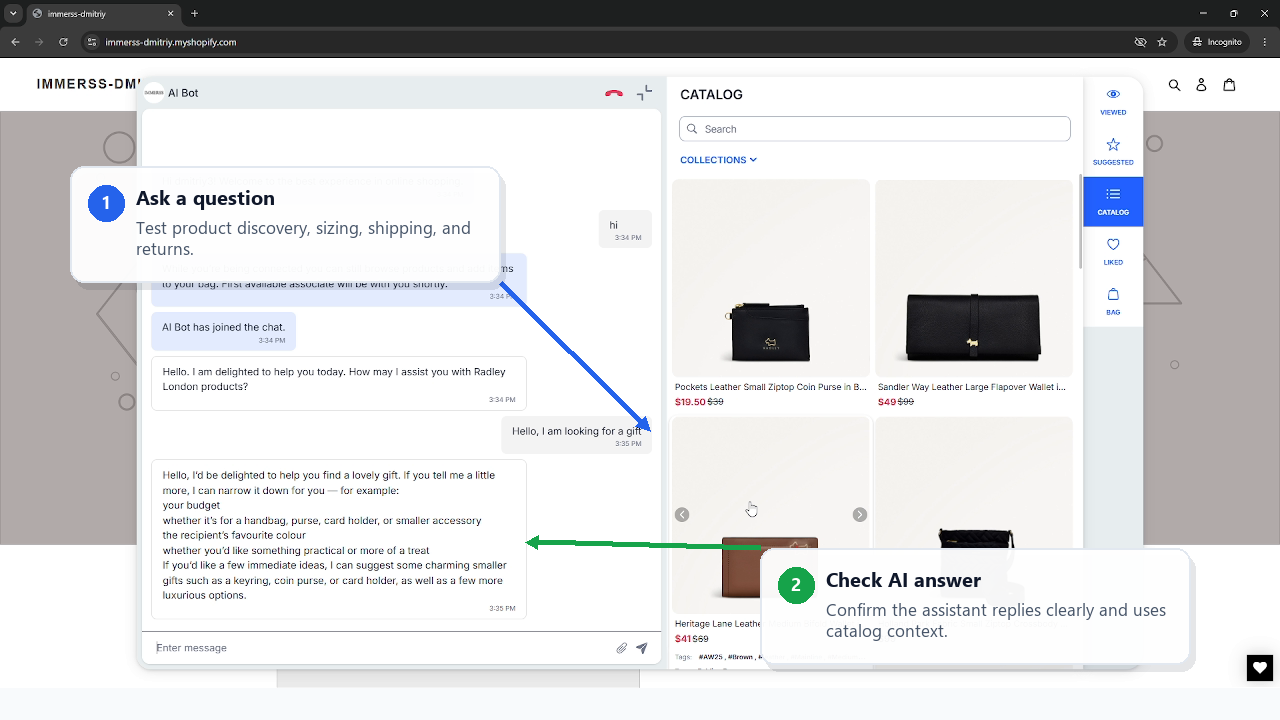1280x720 pixels.
Task: View site information icon in address bar
Action: tap(92, 42)
